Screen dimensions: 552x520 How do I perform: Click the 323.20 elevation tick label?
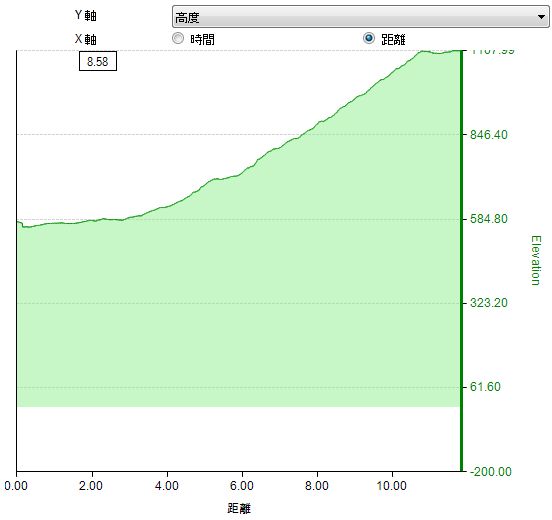489,303
